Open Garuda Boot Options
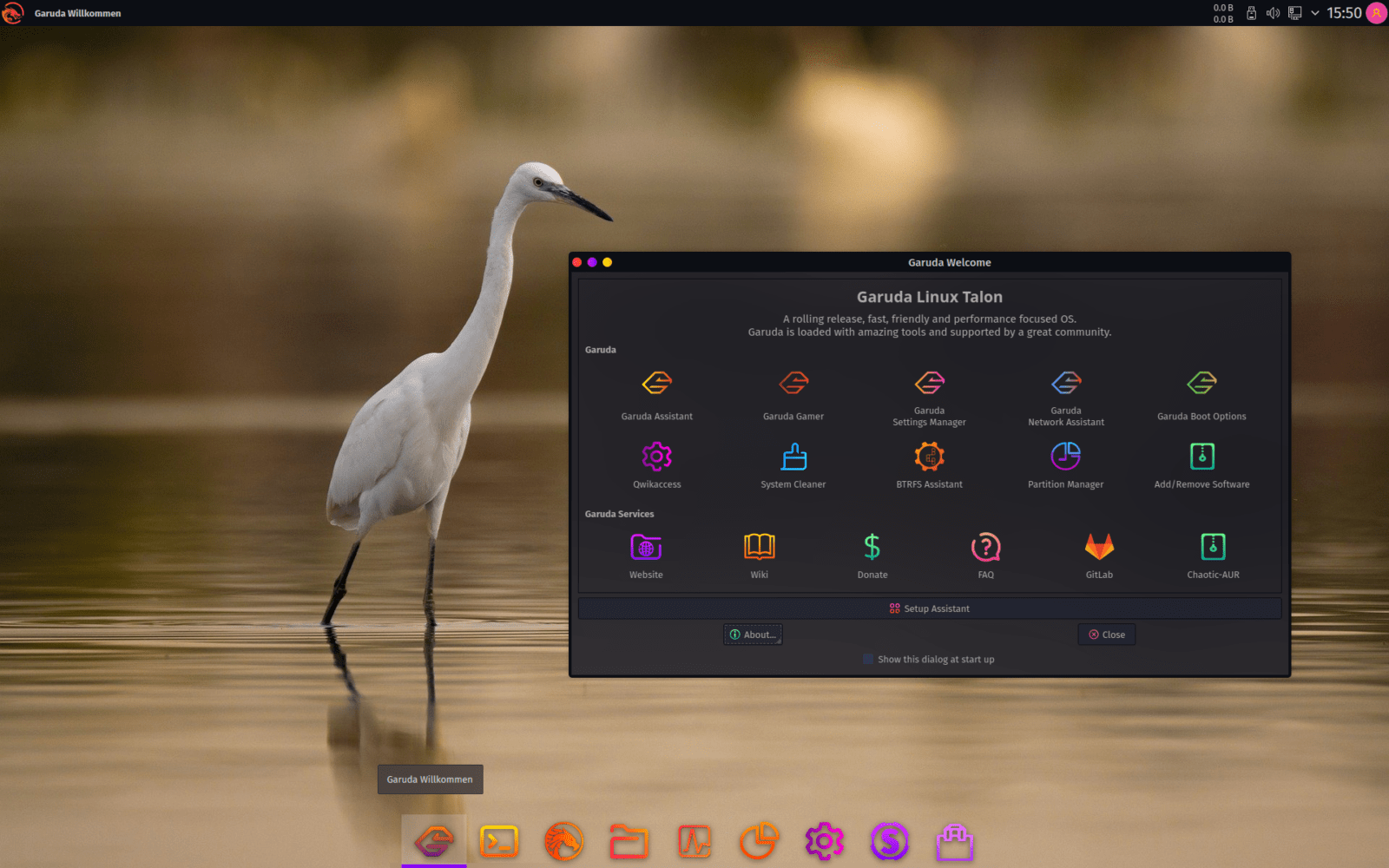This screenshot has width=1389, height=868. click(1201, 396)
